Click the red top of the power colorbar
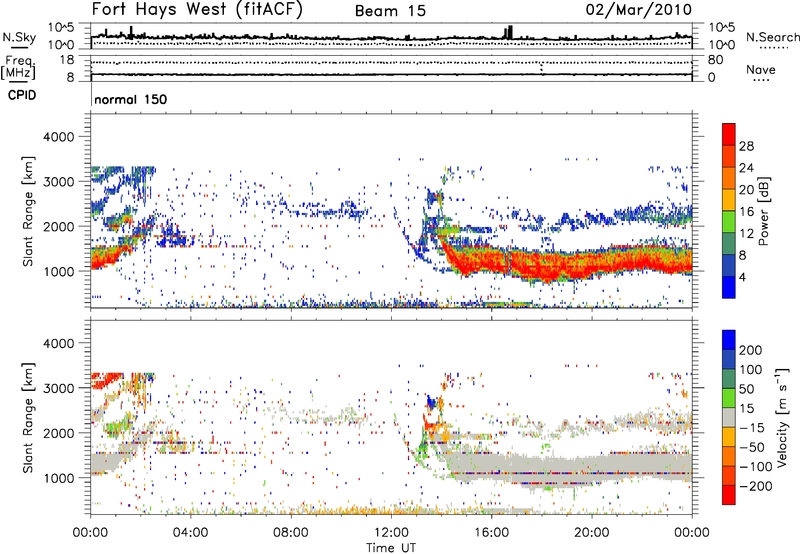This screenshot has width=800, height=554. coord(729,134)
